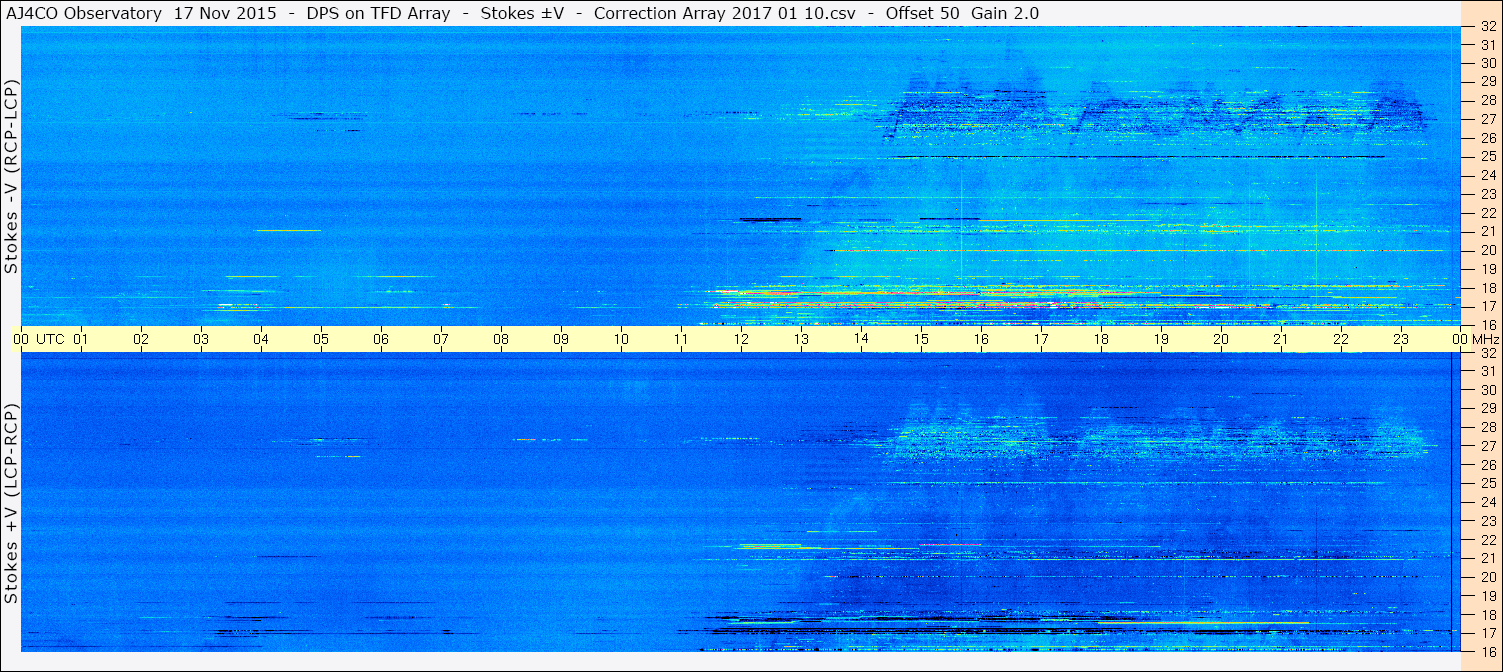Screen dimensions: 1503x672
Task: Click the 'Stokes -V (RCP-LCP)' axis label
Action: click(12, 178)
